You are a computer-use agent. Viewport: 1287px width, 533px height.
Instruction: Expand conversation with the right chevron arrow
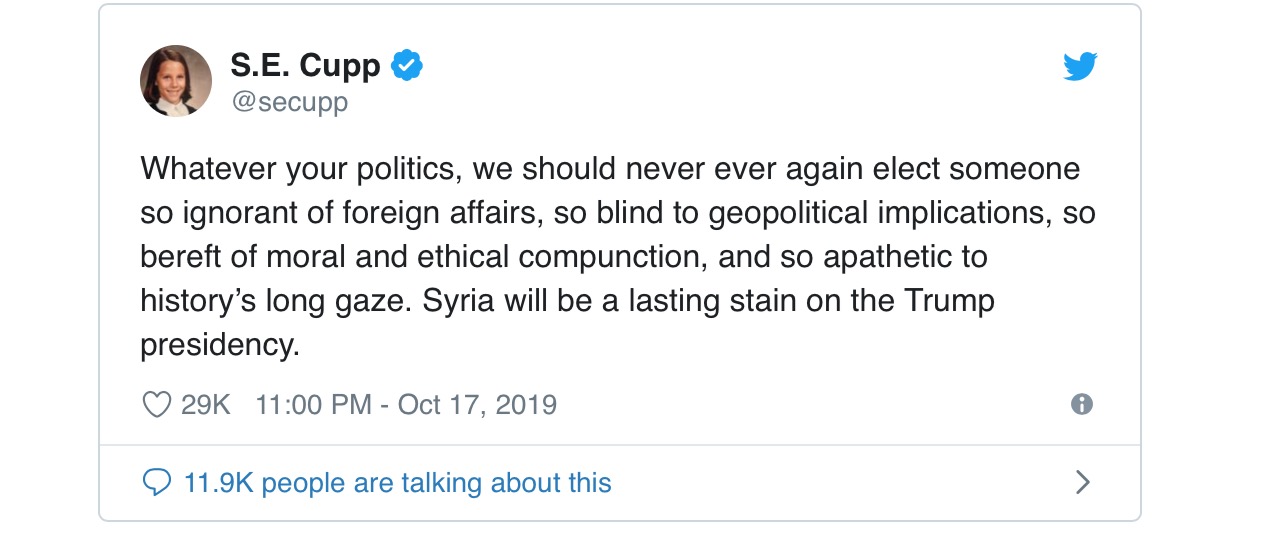coord(1081,483)
